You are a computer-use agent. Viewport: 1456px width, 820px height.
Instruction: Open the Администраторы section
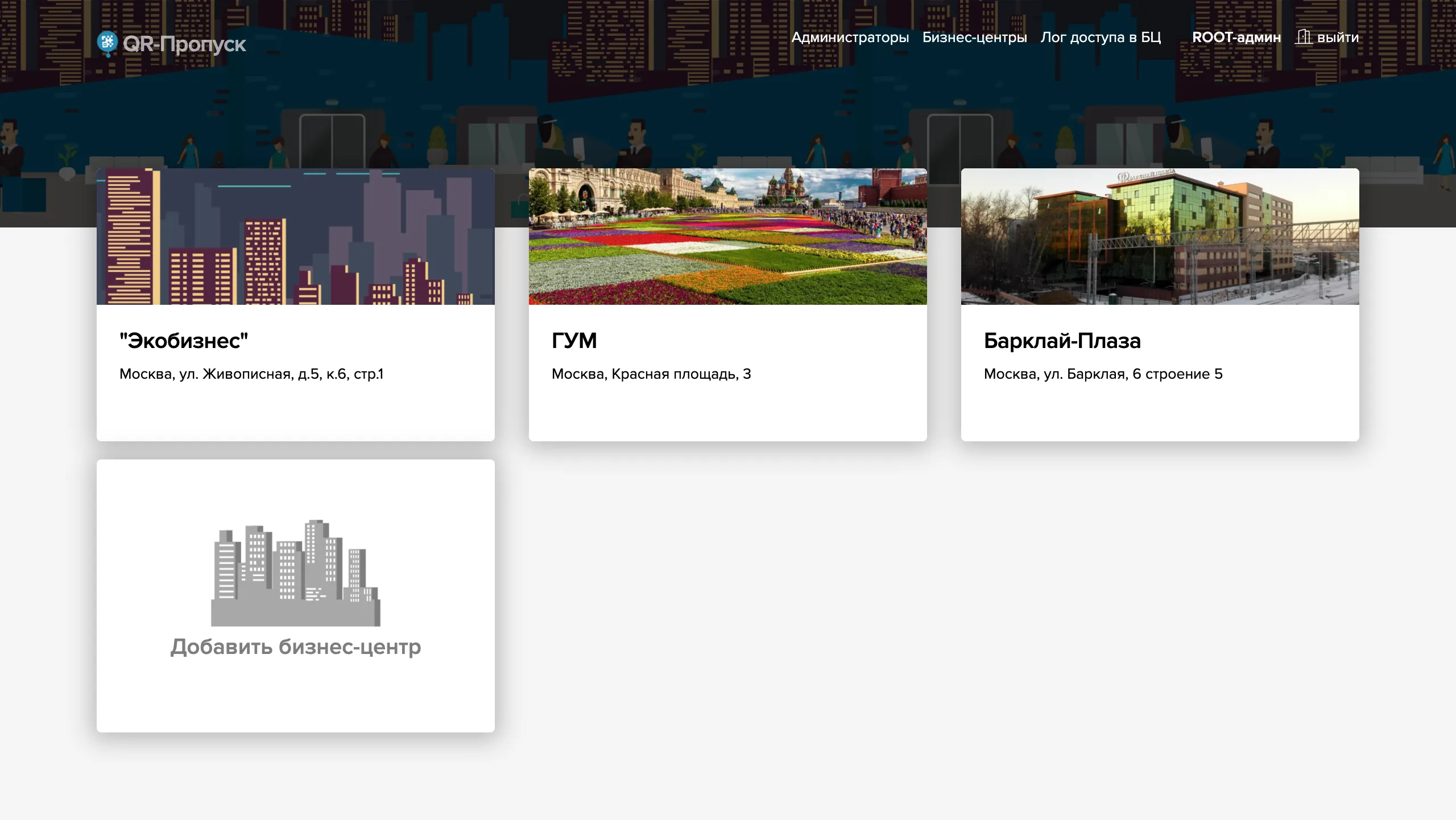850,38
